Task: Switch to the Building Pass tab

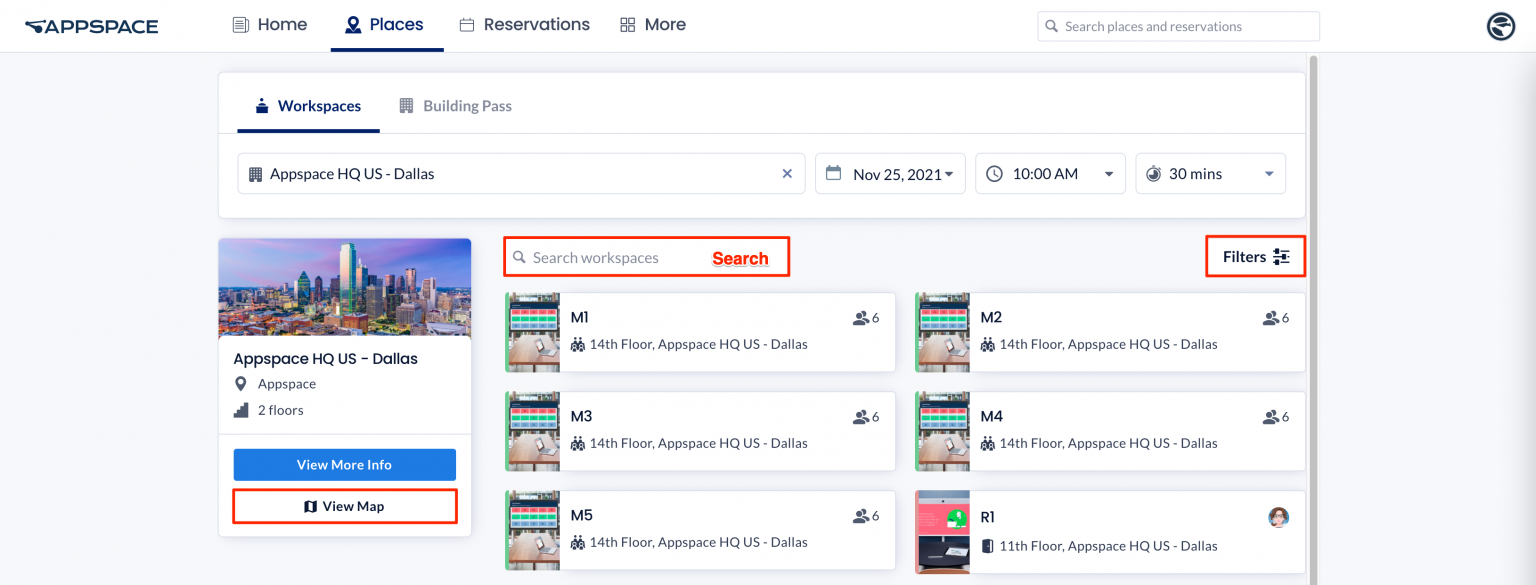Action: [455, 106]
